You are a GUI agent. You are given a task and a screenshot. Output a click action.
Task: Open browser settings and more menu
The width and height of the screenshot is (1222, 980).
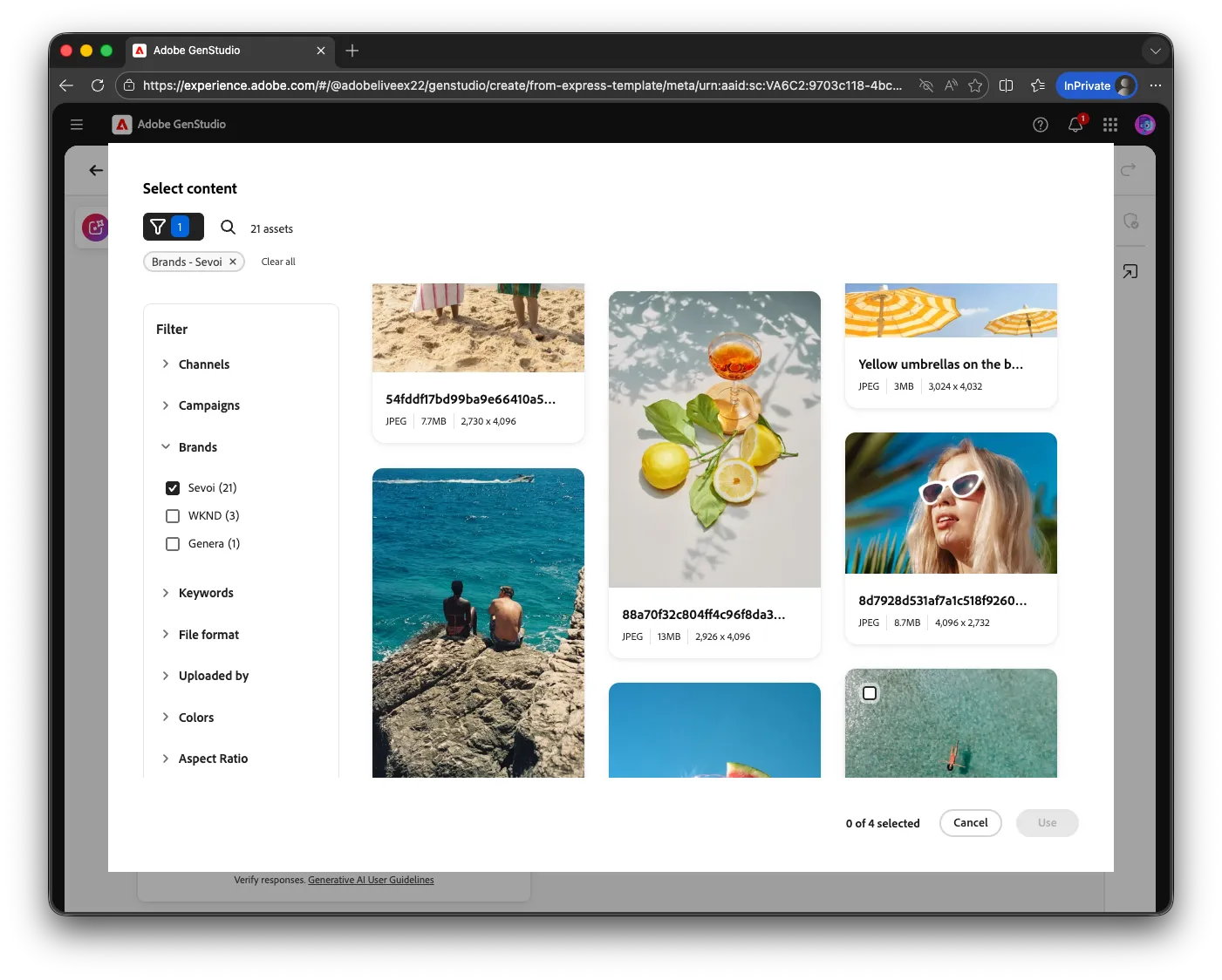[x=1156, y=85]
